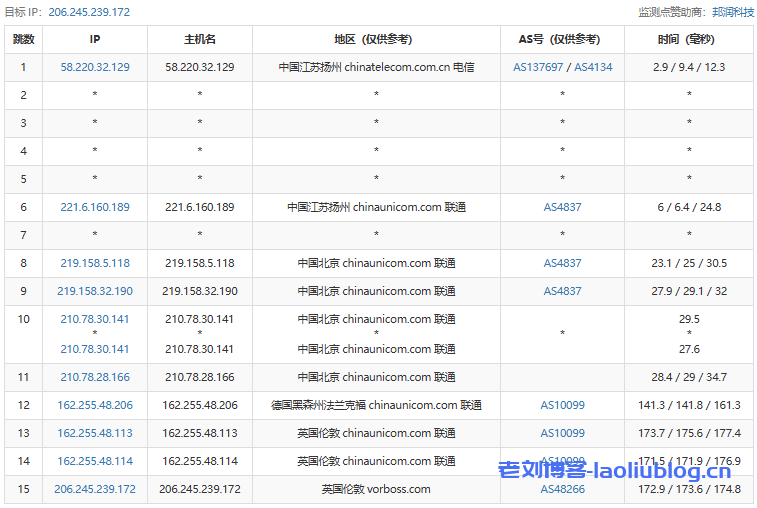Screen dimensions: 757x508
Task: Click the 时间（毫秒） column header
Action: click(x=689, y=39)
